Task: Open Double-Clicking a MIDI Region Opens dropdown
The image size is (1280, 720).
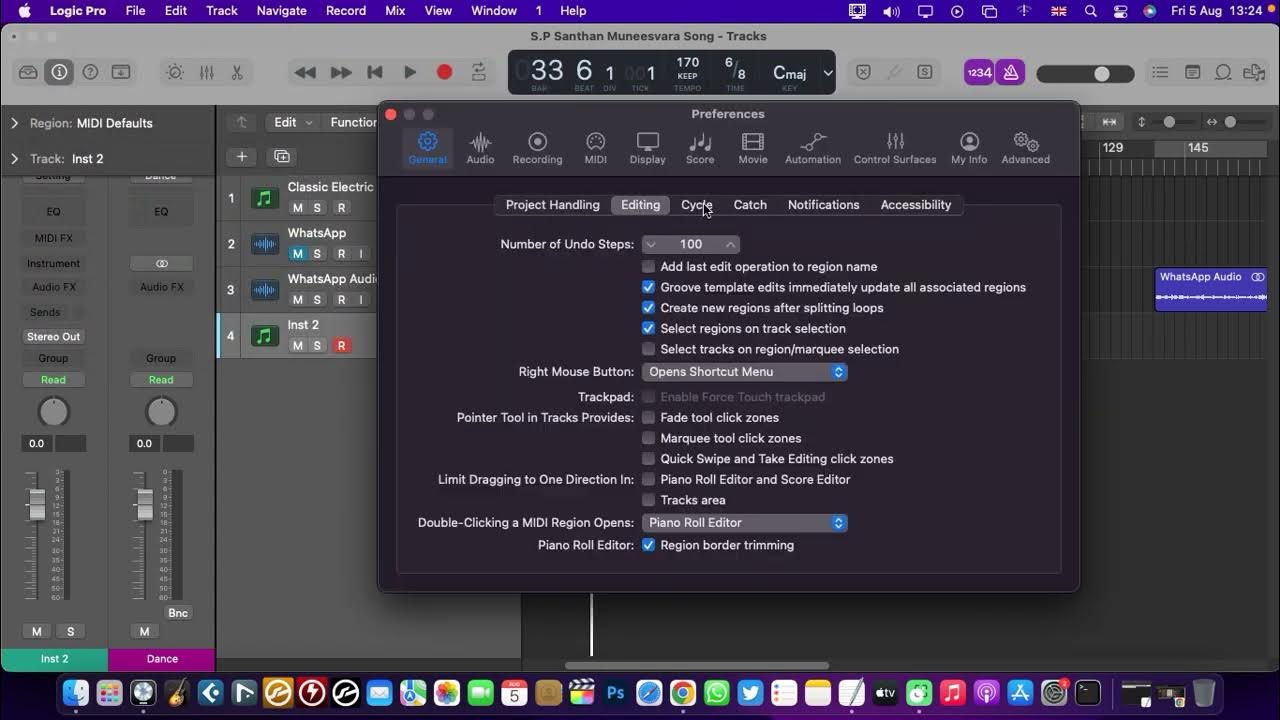Action: point(745,522)
